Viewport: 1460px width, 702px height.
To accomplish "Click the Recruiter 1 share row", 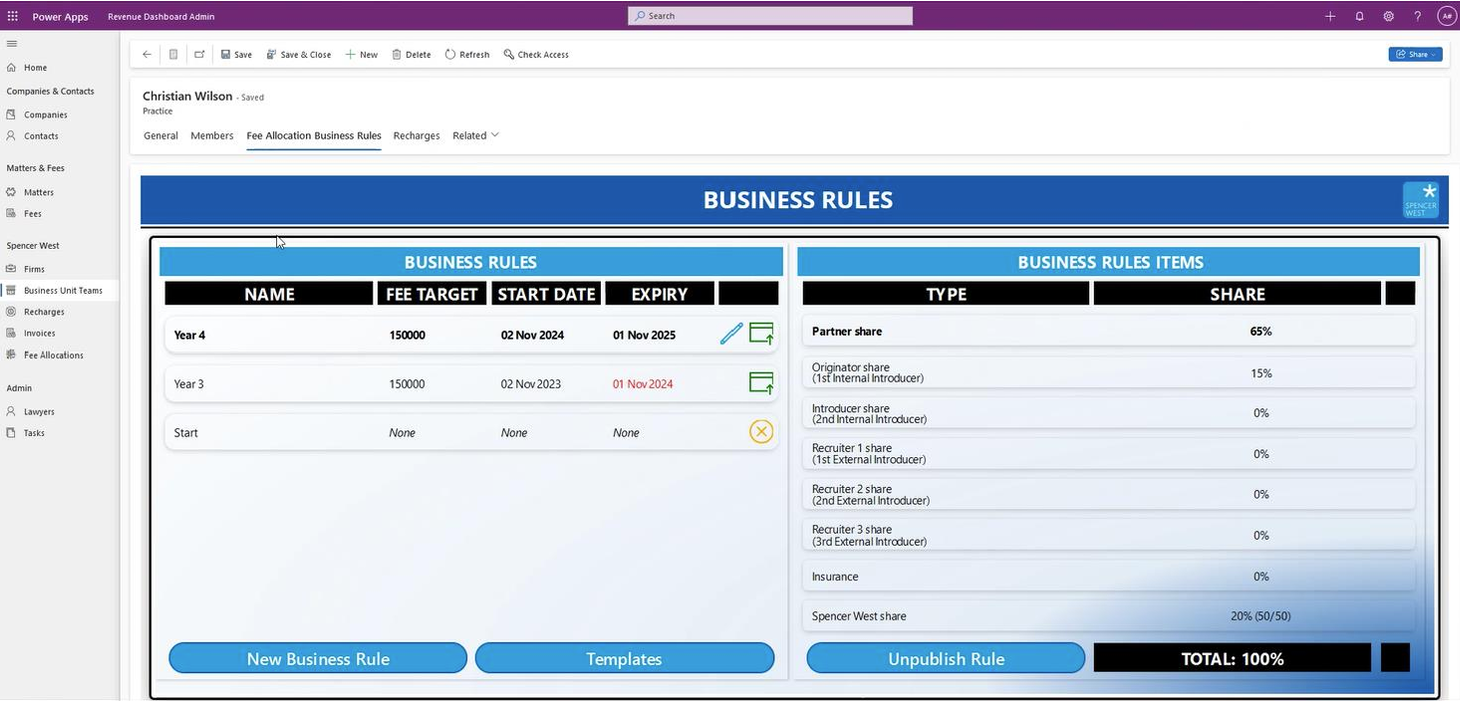I will pyautogui.click(x=1109, y=453).
